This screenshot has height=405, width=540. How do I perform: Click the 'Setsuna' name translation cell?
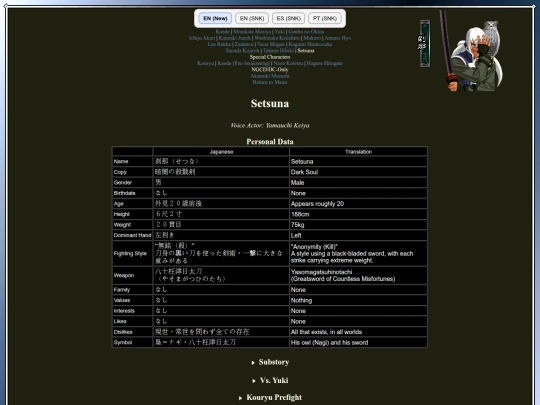[x=359, y=161]
